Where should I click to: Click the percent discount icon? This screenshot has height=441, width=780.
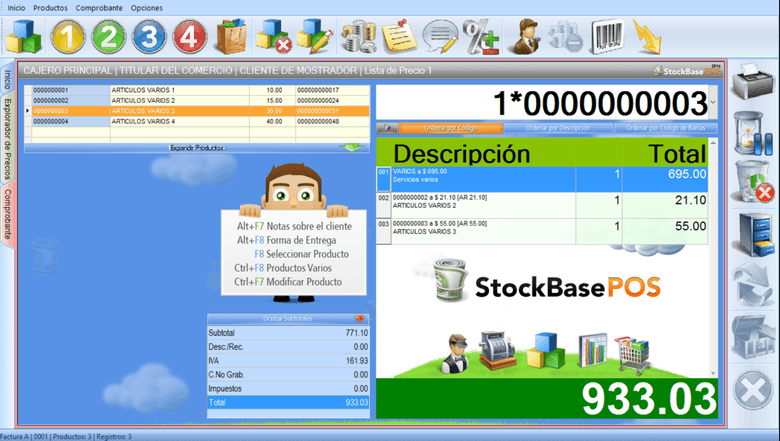[481, 36]
